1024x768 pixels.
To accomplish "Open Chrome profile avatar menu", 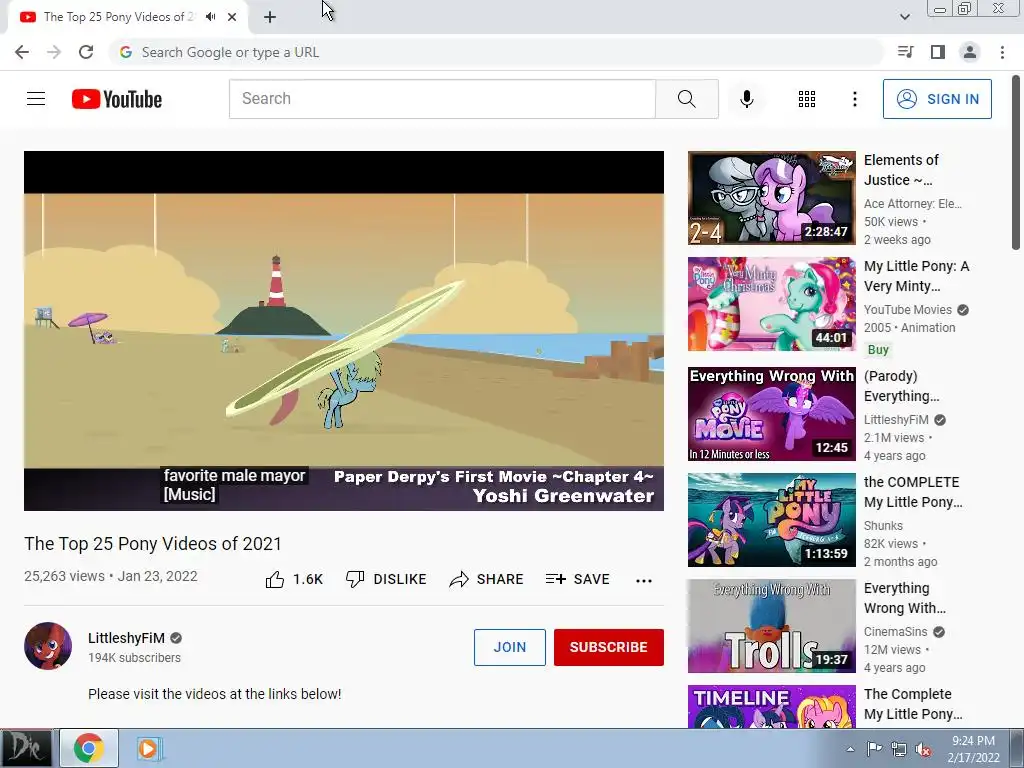I will pyautogui.click(x=970, y=52).
